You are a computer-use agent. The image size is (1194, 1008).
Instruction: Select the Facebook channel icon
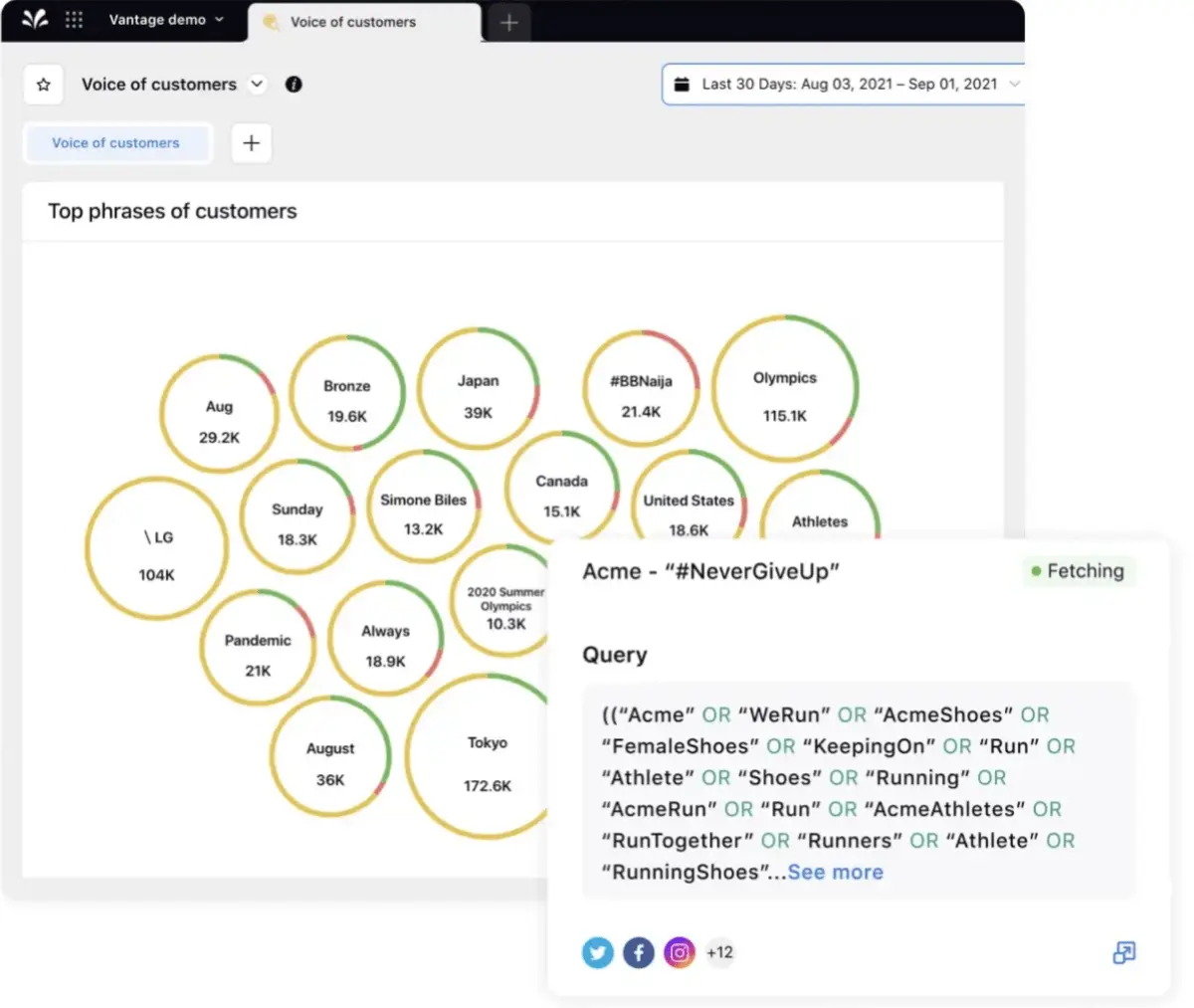coord(638,952)
